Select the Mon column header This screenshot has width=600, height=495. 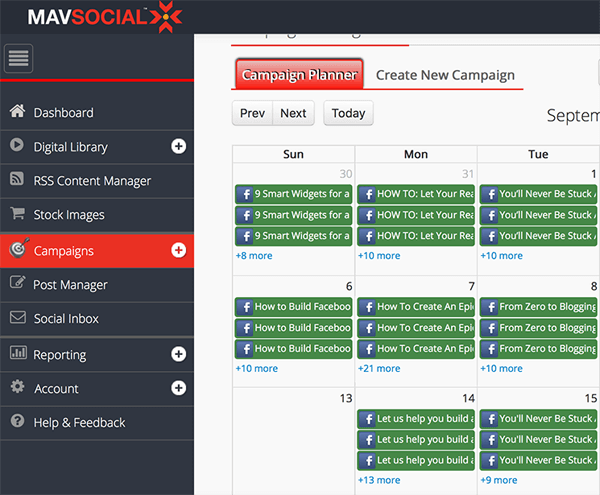pyautogui.click(x=416, y=154)
